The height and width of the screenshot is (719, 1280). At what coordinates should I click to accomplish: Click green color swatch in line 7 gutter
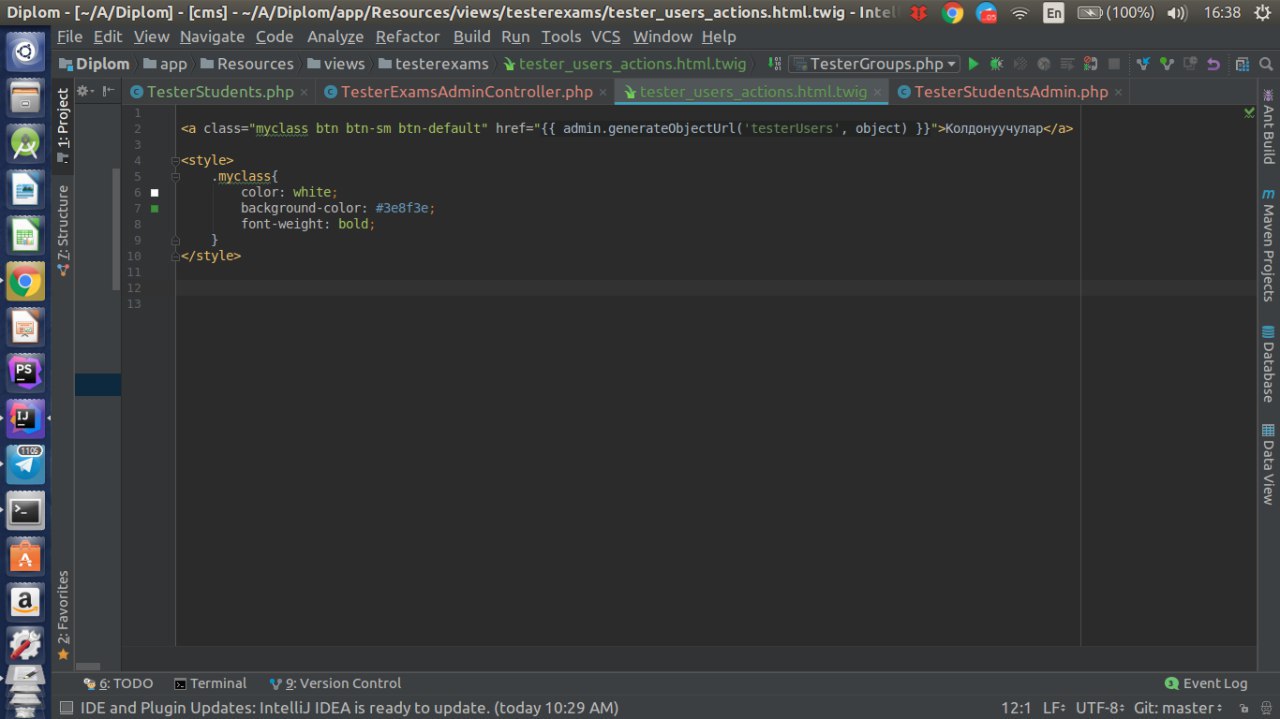tap(154, 208)
